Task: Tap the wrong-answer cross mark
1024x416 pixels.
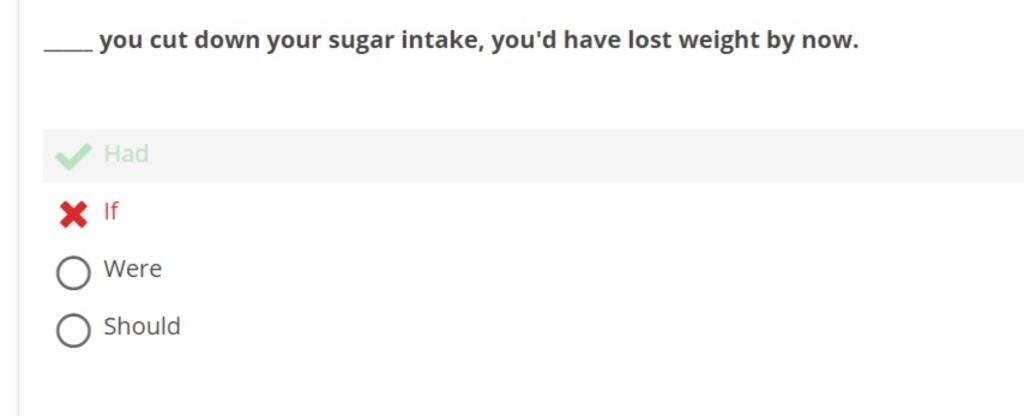Action: [x=73, y=214]
